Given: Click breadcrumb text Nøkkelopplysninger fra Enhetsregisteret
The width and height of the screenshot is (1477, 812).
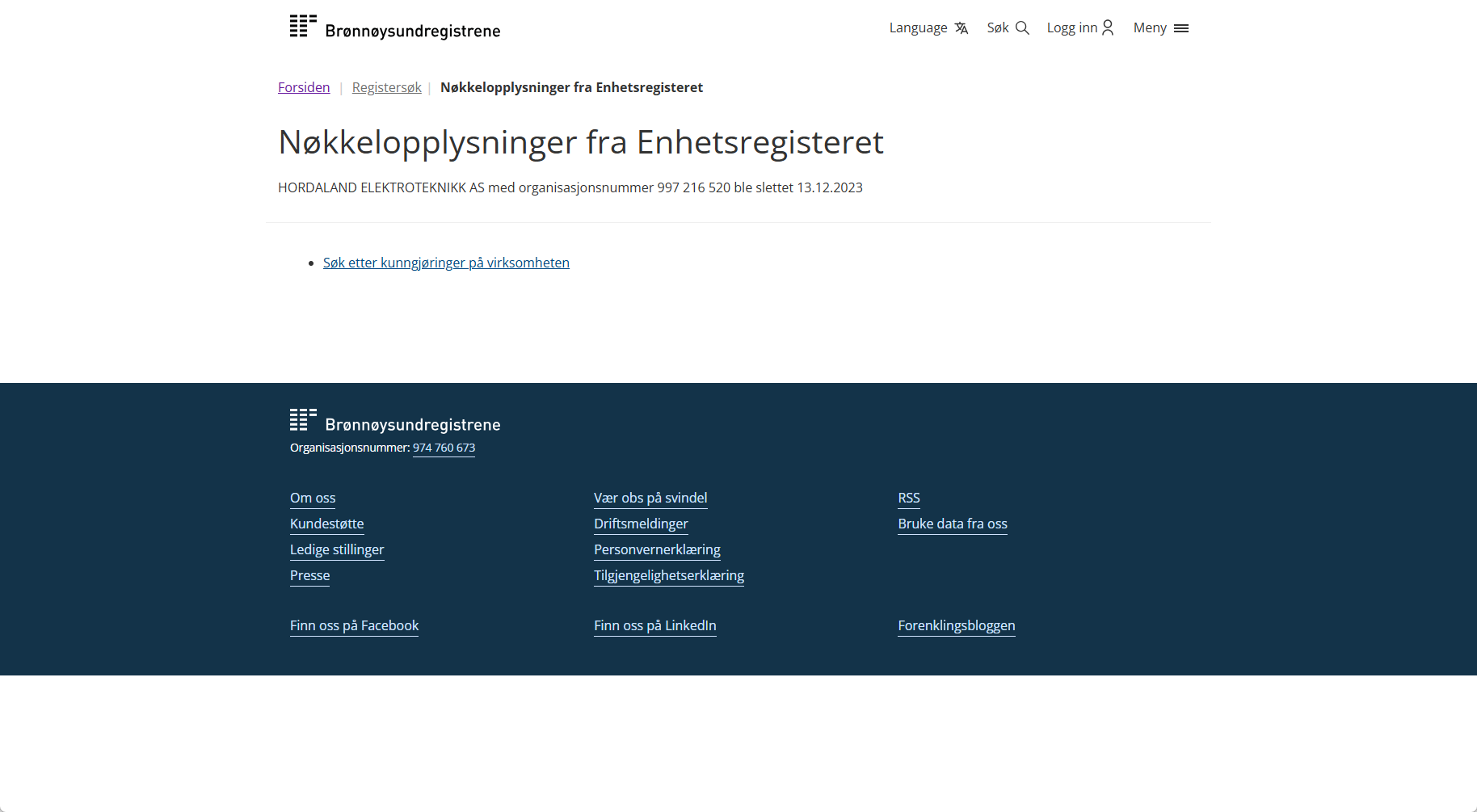Looking at the screenshot, I should 571,87.
